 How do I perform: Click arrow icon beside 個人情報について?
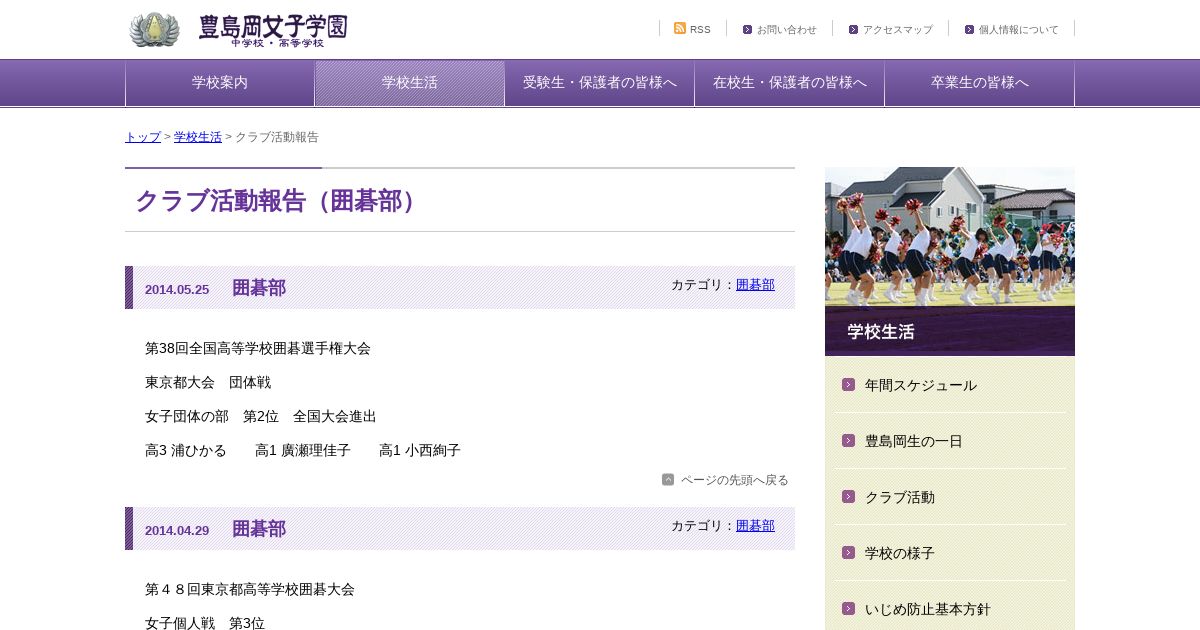(x=969, y=29)
